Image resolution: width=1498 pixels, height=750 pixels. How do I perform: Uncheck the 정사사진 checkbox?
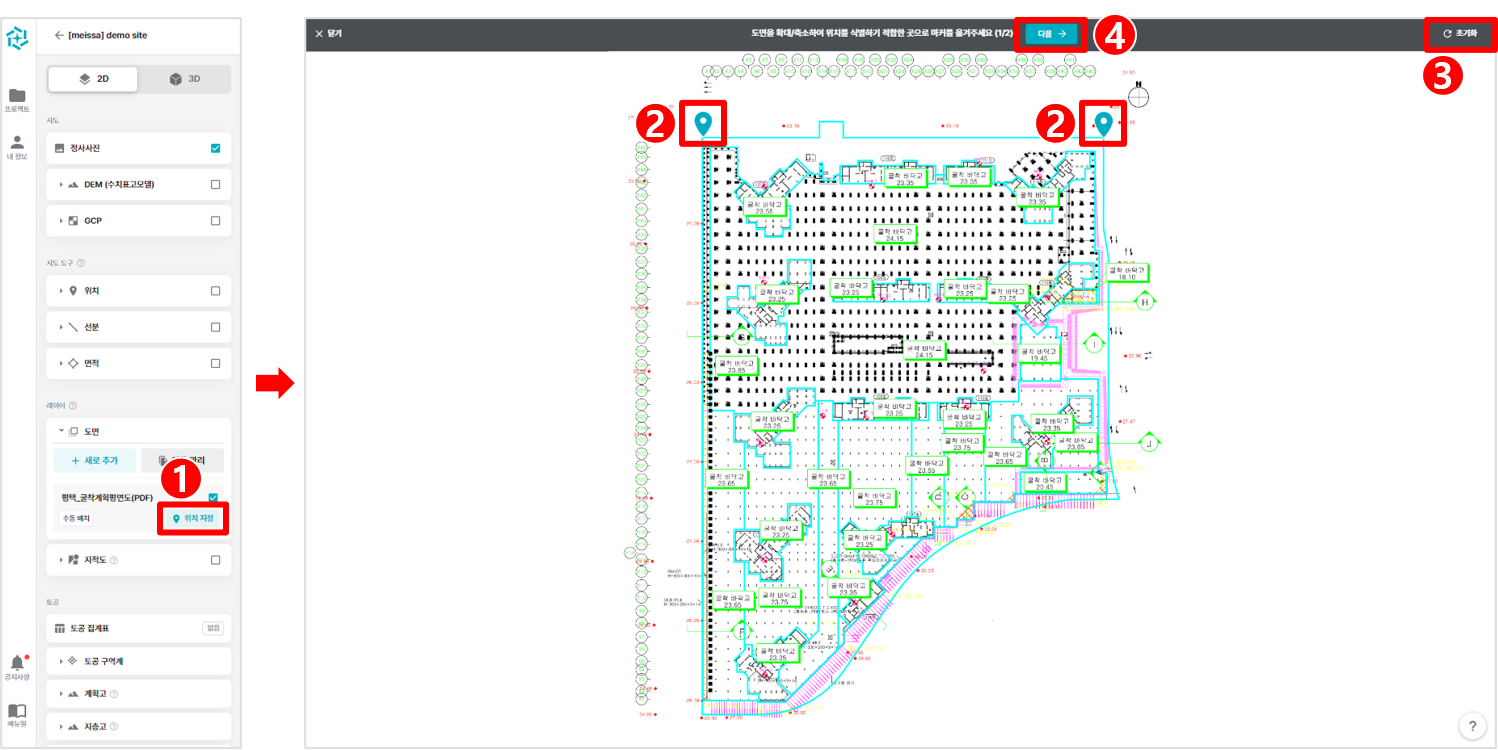pos(215,148)
